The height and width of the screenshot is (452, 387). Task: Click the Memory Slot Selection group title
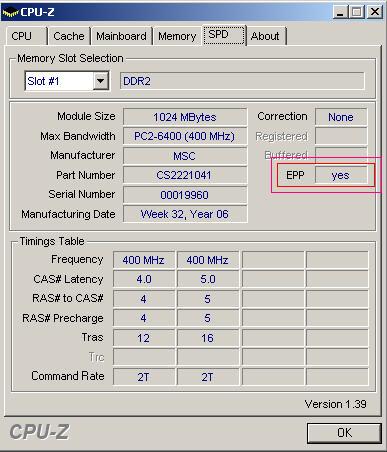(70, 58)
